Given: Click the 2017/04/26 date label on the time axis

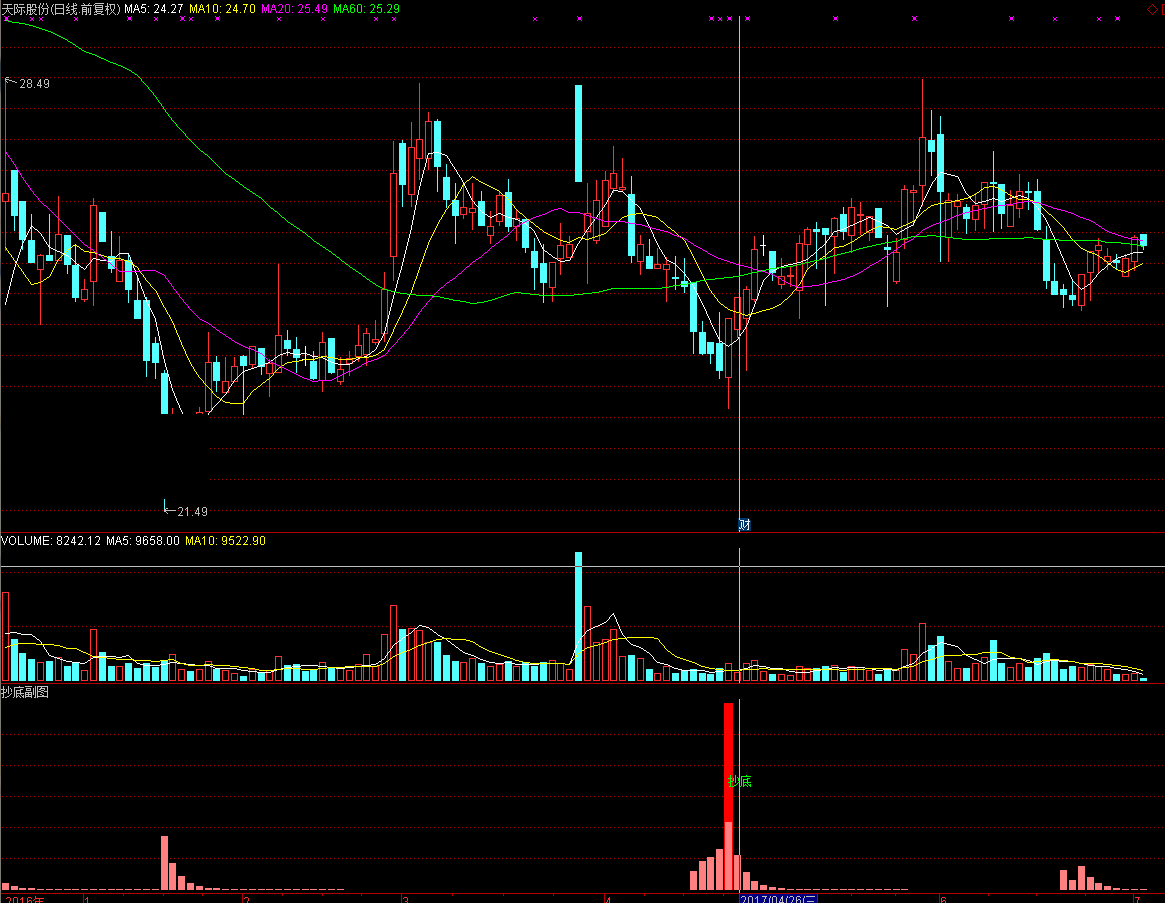Looking at the screenshot, I should pos(779,899).
